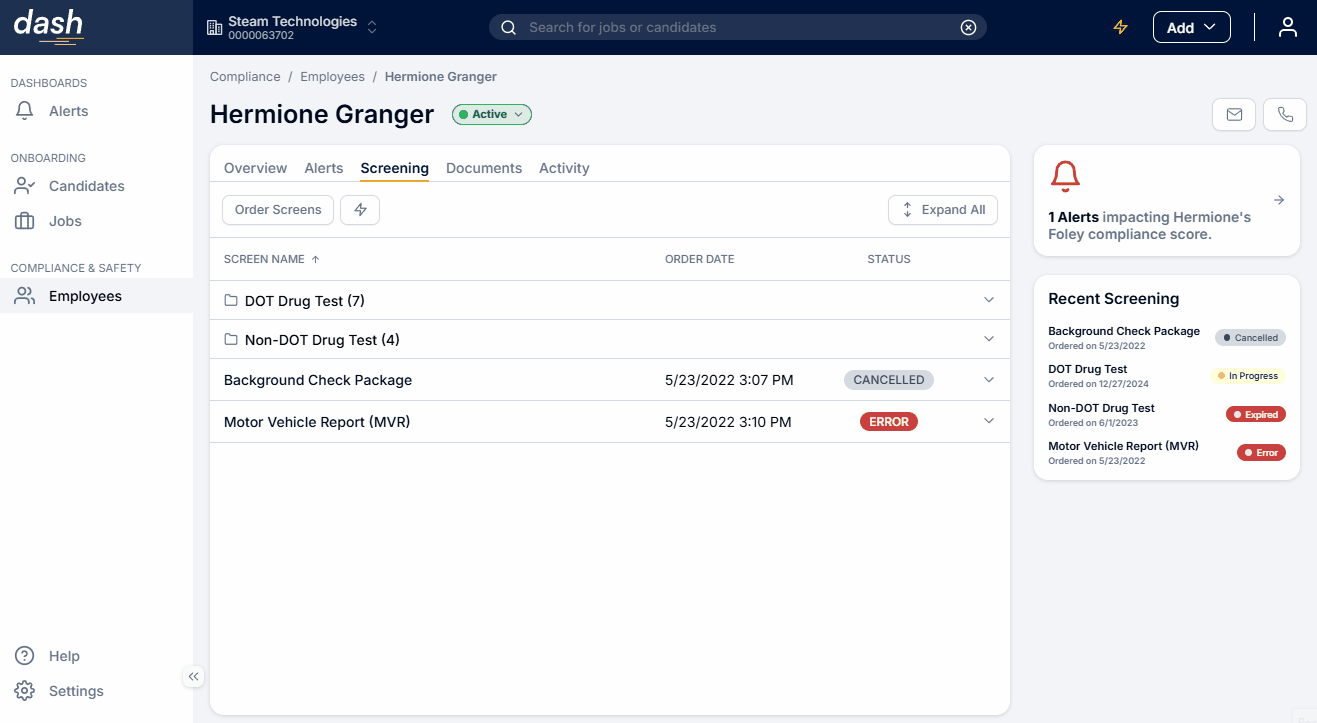The height and width of the screenshot is (723, 1317).
Task: Click the lightning bolt in the top bar
Action: click(x=1120, y=27)
